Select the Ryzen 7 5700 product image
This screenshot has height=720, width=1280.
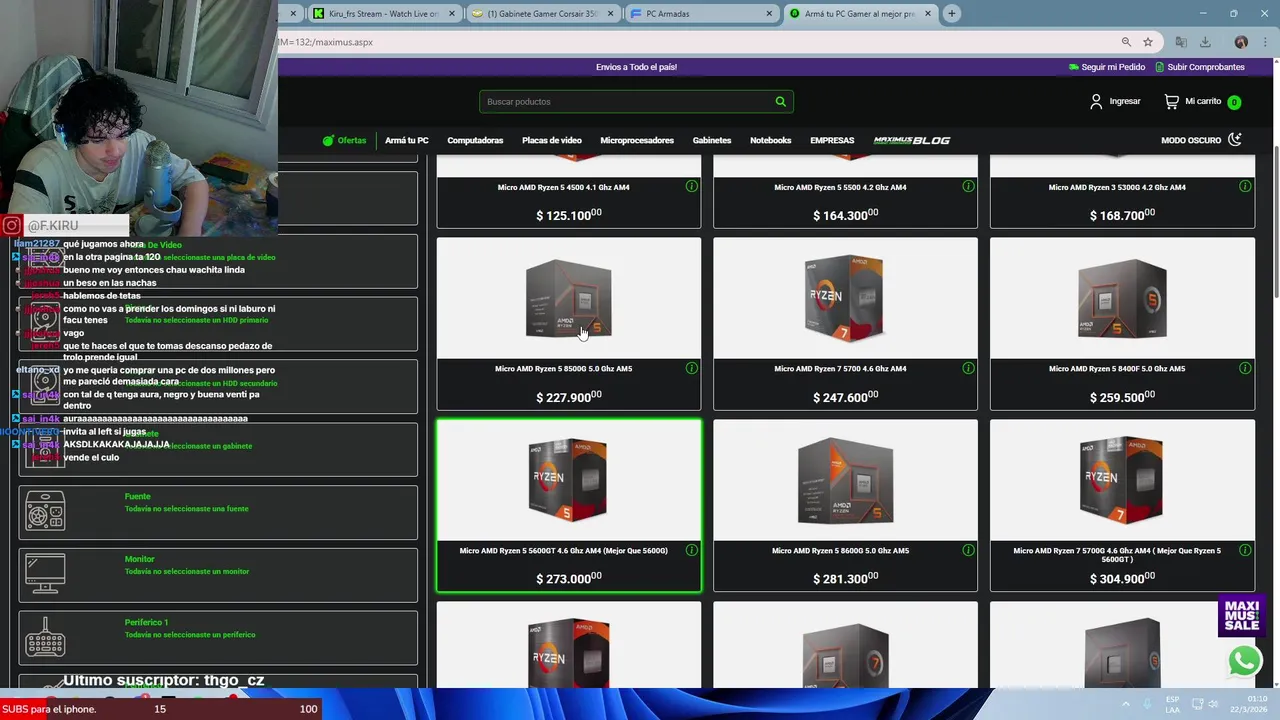(845, 298)
